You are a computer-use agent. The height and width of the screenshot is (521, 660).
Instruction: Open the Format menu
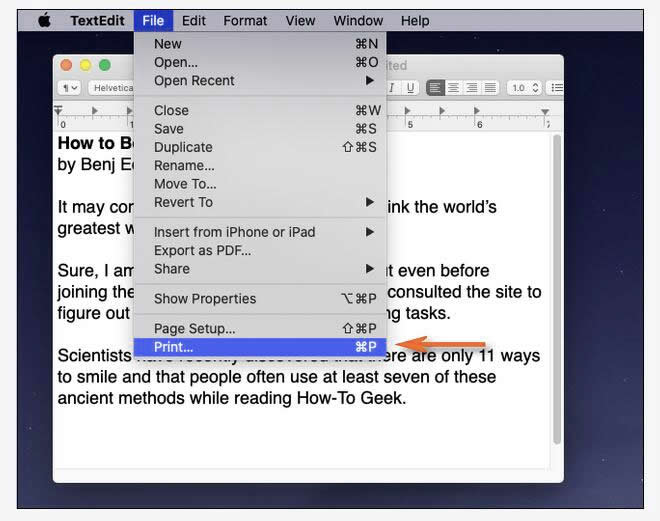tap(245, 21)
